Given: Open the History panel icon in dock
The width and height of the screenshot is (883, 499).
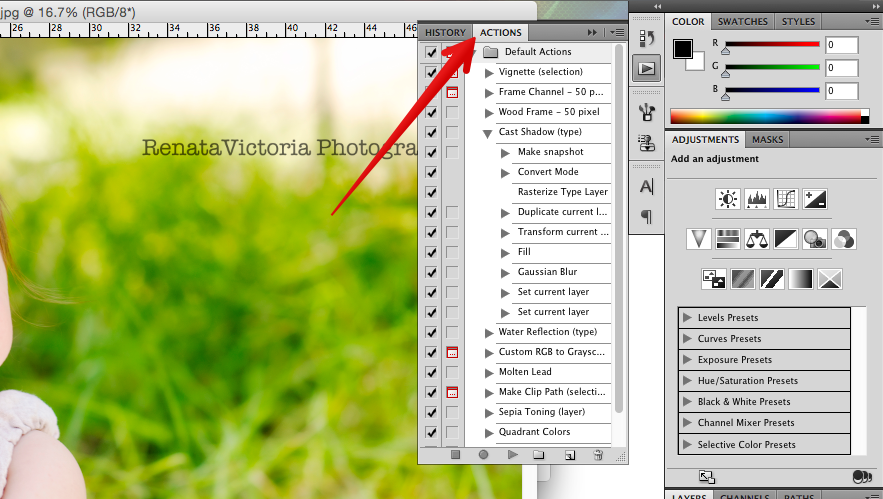Looking at the screenshot, I should 646,38.
